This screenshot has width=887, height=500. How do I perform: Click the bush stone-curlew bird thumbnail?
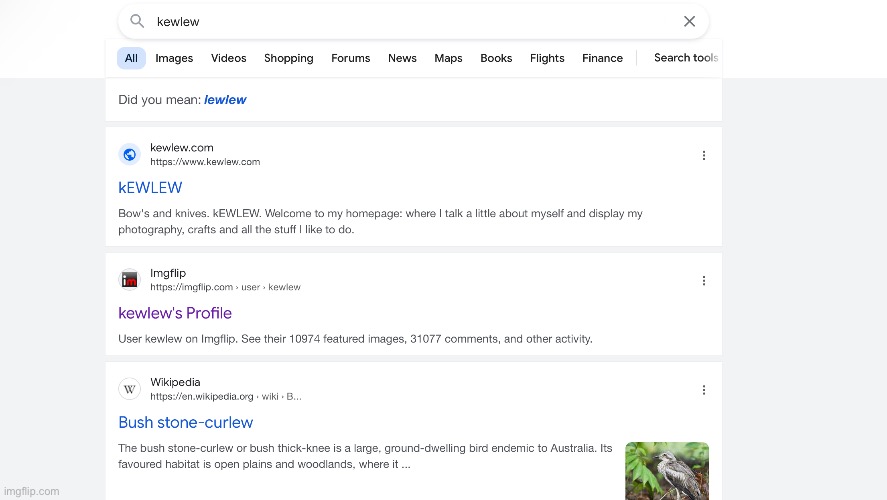[x=667, y=471]
